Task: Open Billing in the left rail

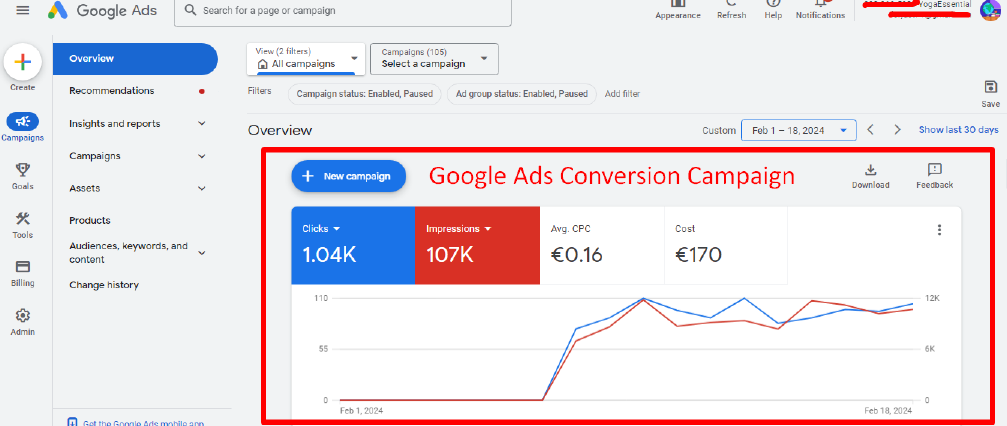Action: [x=22, y=272]
